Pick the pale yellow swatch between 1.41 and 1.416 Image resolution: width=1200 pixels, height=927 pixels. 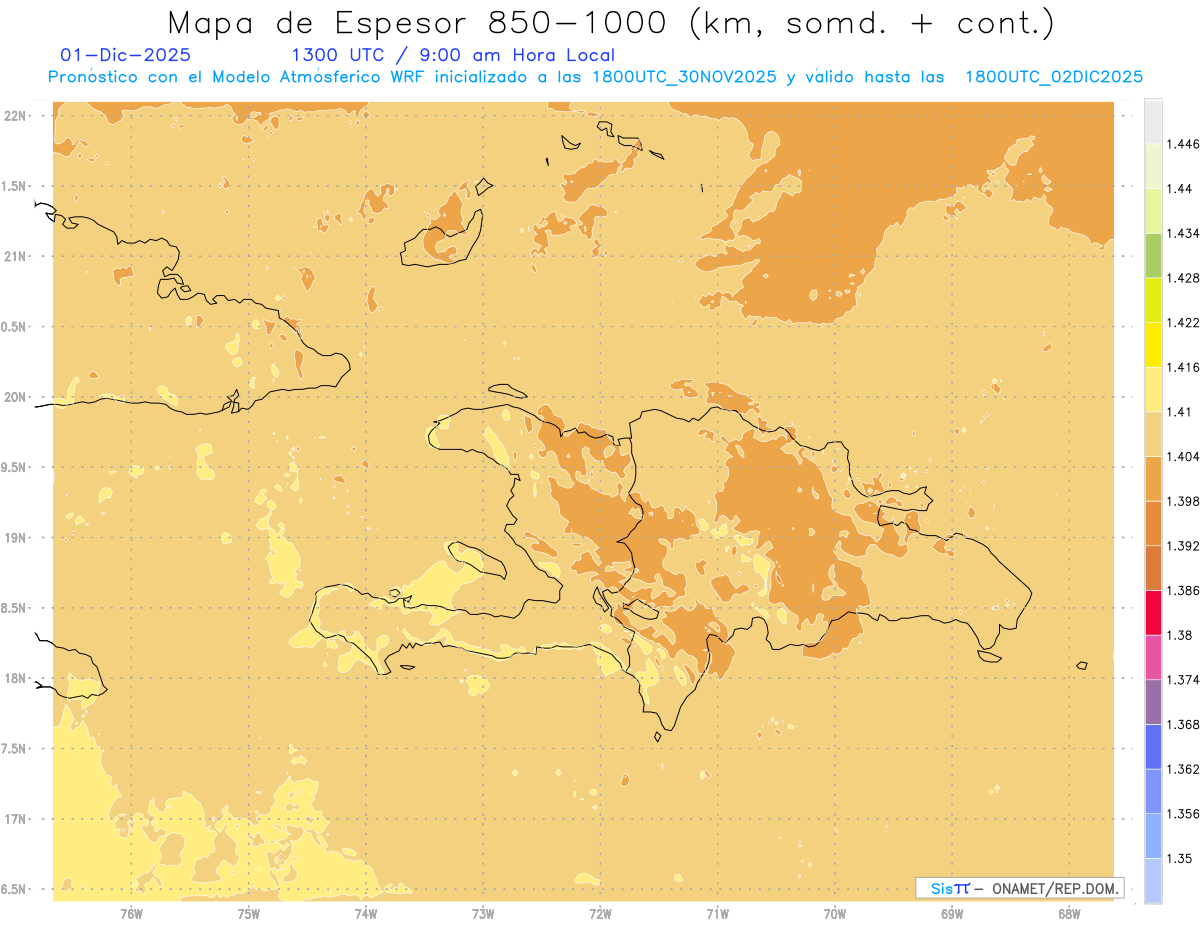click(1153, 389)
